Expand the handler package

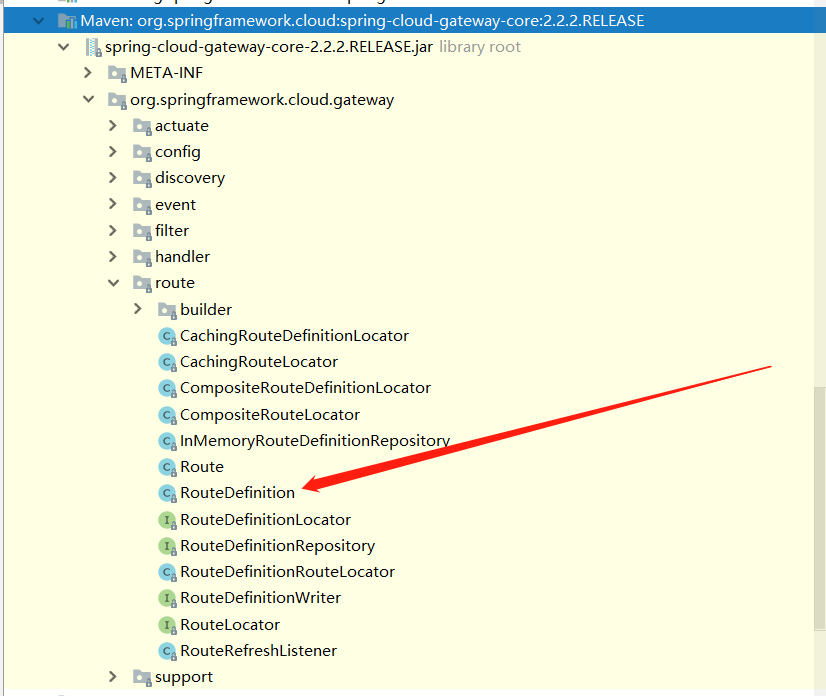pyautogui.click(x=113, y=257)
